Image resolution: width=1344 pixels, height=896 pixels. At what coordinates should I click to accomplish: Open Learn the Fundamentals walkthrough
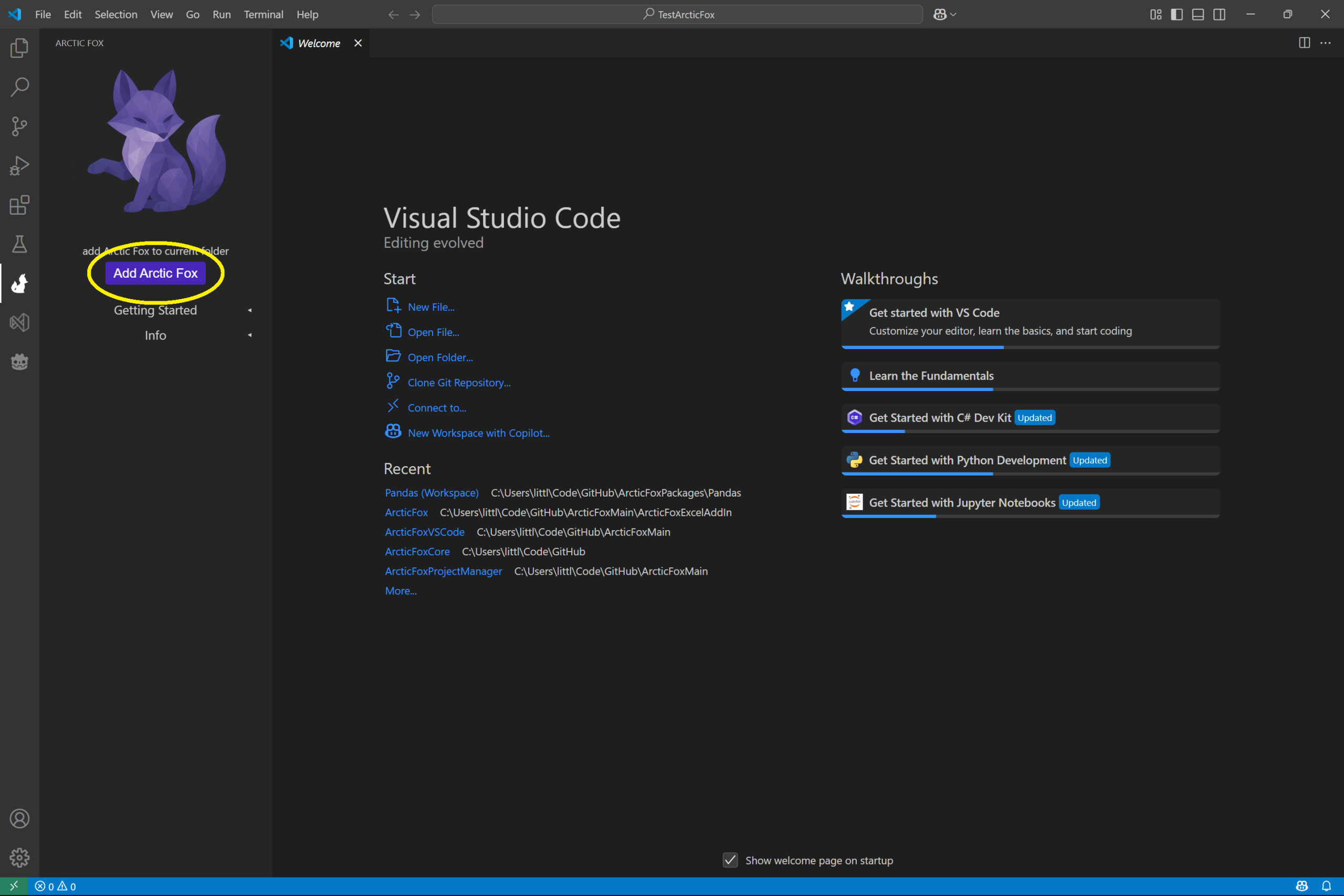coord(1030,376)
